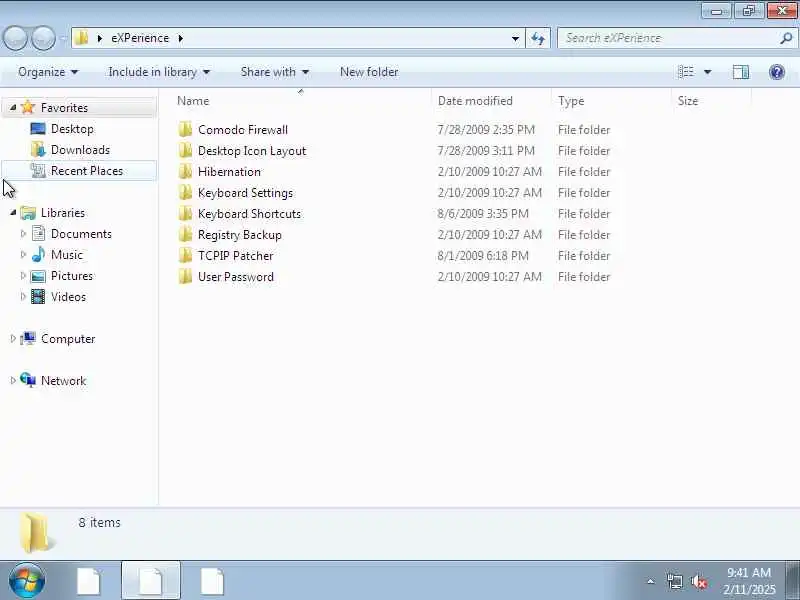Open the Share with menu

point(275,72)
